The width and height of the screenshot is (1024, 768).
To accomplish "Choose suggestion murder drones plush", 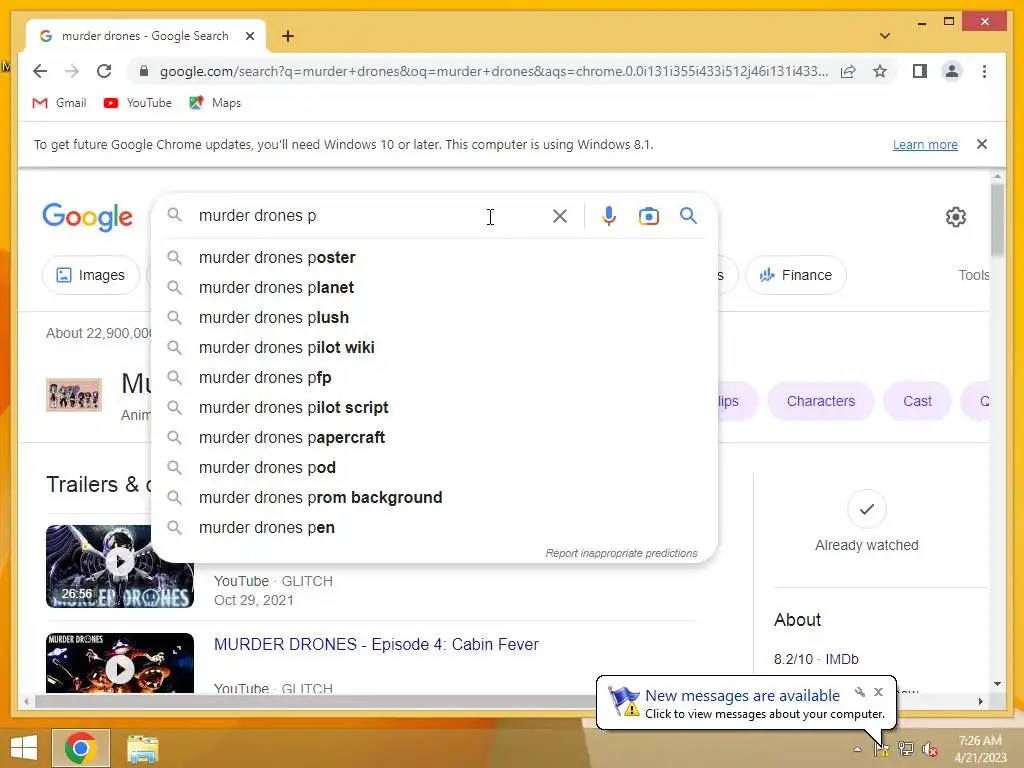I will 434,317.
